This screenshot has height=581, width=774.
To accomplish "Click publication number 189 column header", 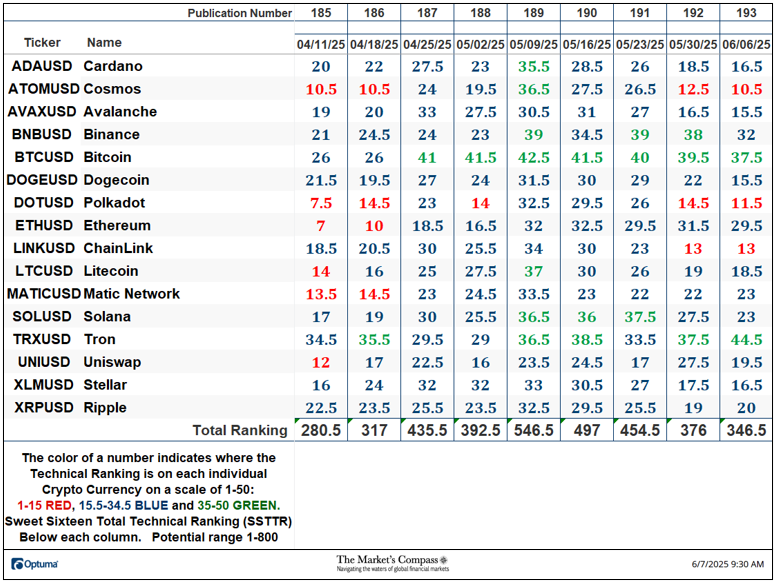I will 534,13.
